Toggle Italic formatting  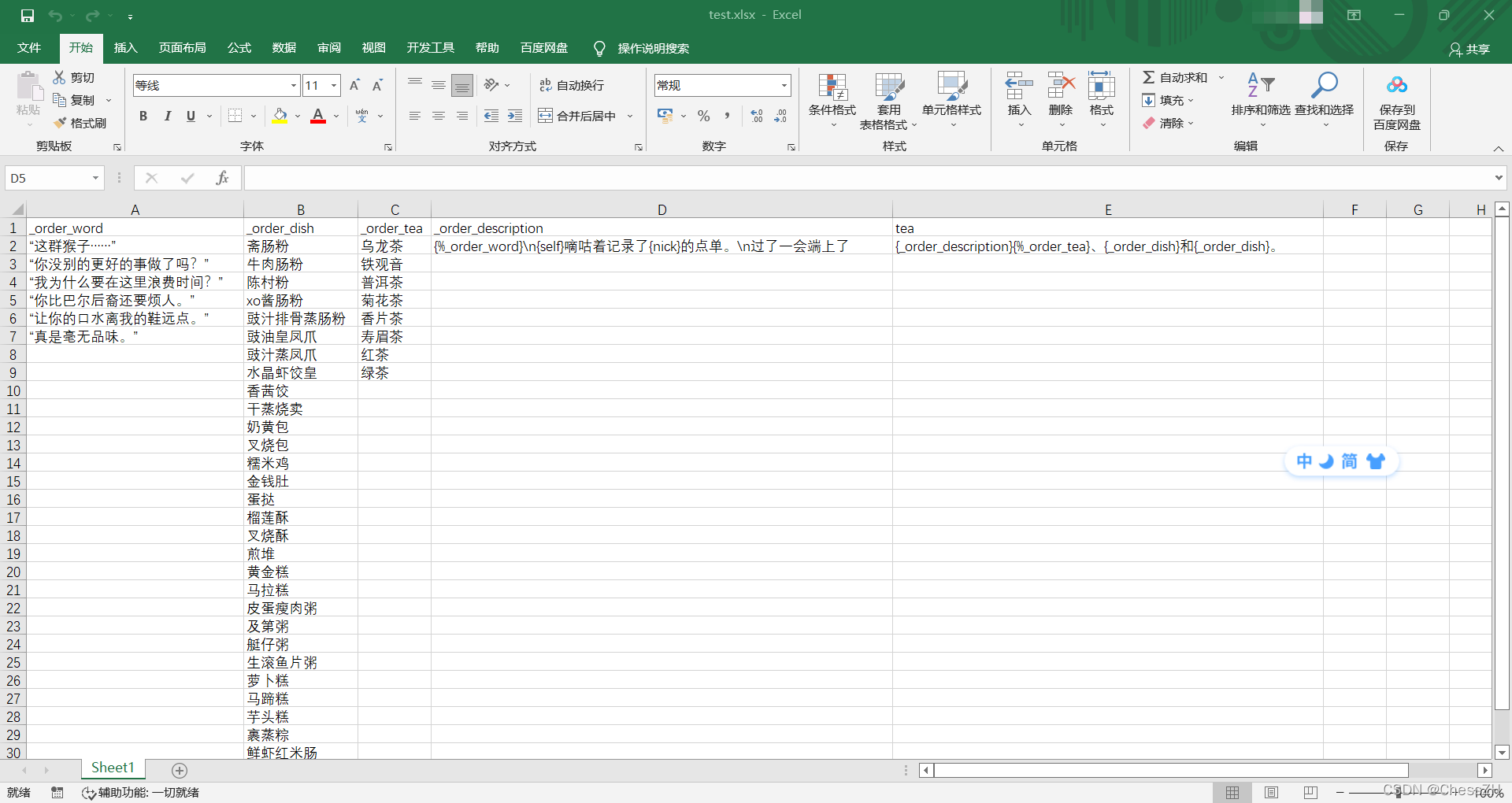click(x=167, y=116)
